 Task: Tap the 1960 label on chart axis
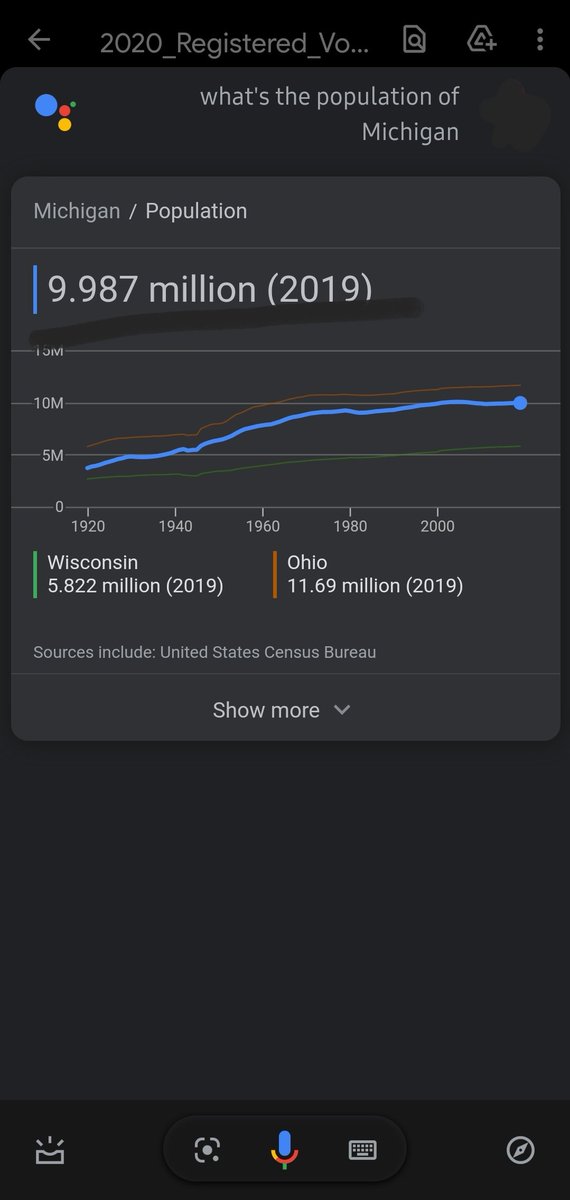tap(263, 525)
